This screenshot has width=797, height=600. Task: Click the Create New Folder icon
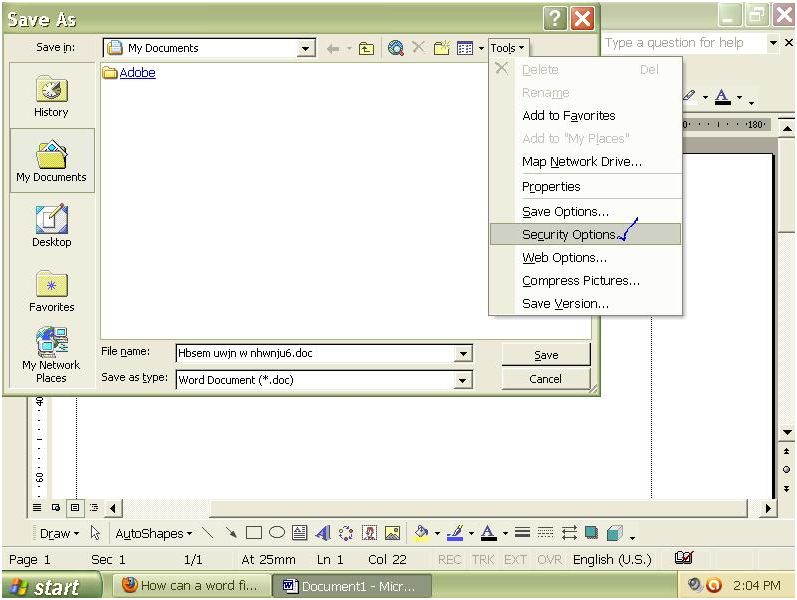tap(441, 48)
